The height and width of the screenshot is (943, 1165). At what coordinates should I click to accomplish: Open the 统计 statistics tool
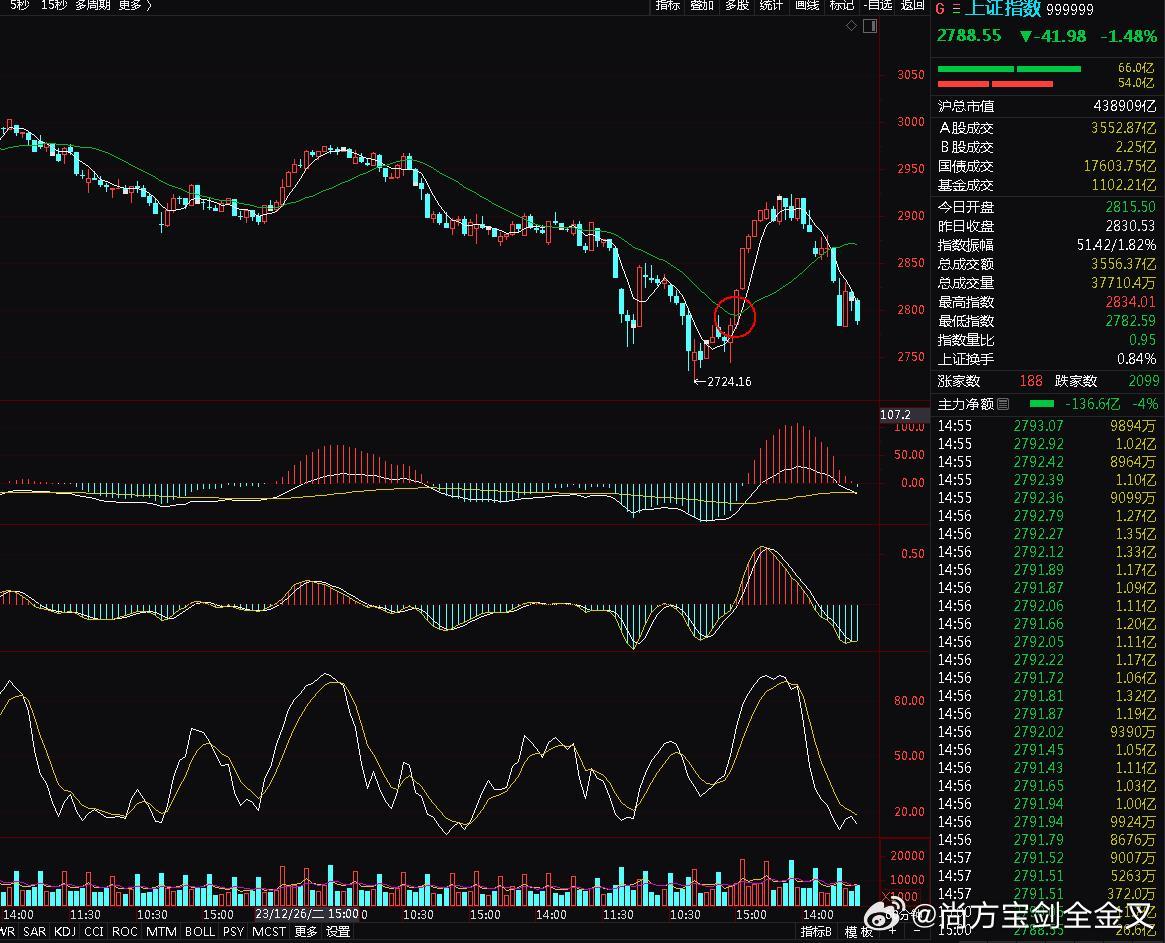pyautogui.click(x=771, y=5)
